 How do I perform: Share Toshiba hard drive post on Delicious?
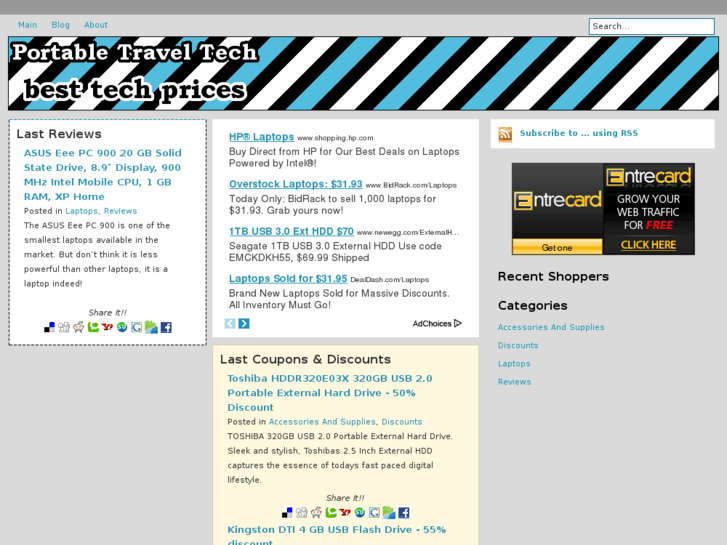287,513
